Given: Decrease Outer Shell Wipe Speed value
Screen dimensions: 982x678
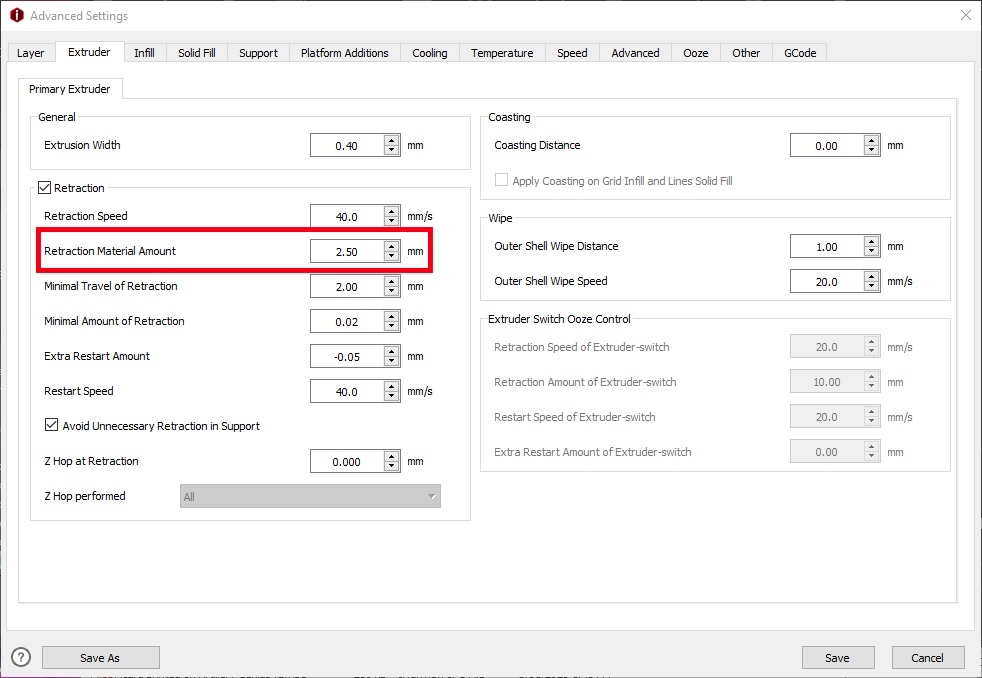Looking at the screenshot, I should (x=872, y=286).
